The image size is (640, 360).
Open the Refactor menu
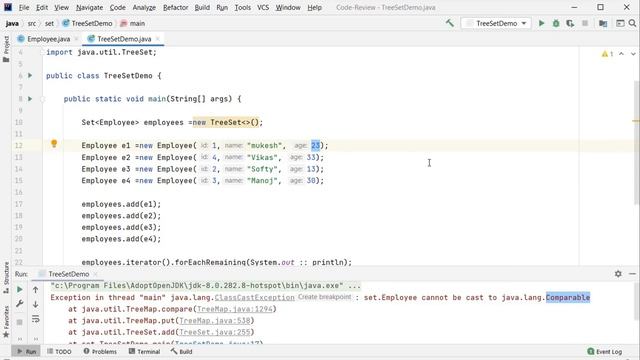pos(176,7)
